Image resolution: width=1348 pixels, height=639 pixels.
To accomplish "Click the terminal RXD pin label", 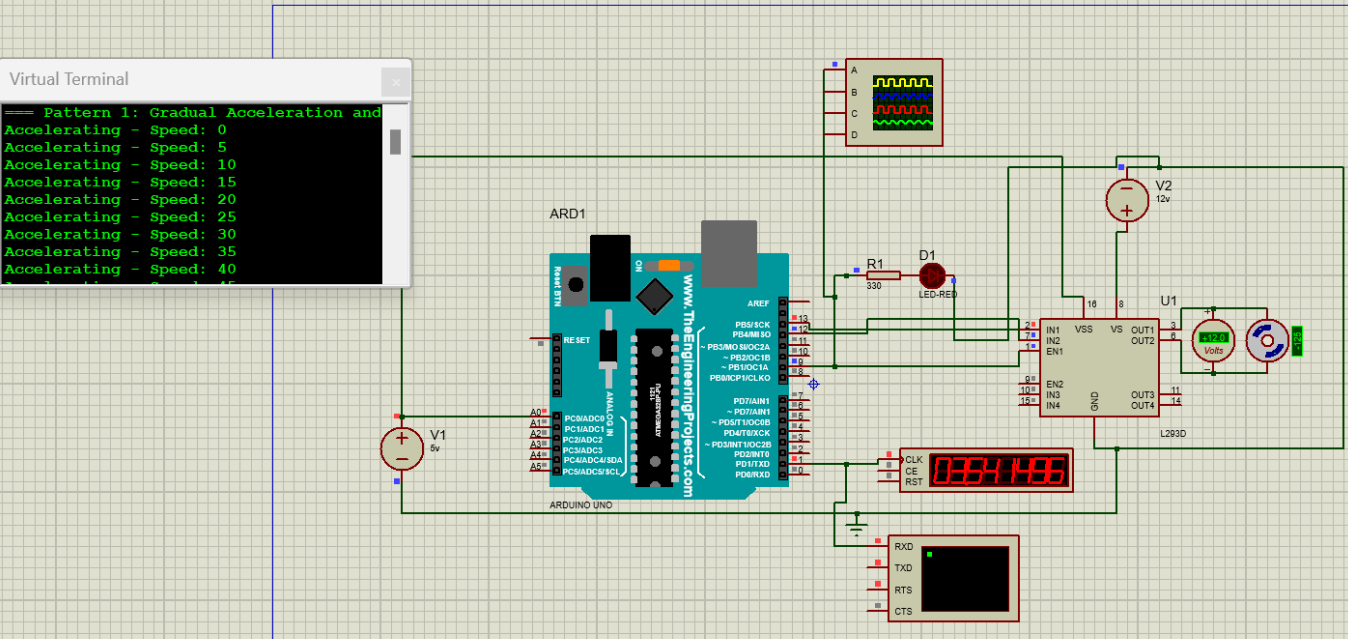I will click(903, 547).
